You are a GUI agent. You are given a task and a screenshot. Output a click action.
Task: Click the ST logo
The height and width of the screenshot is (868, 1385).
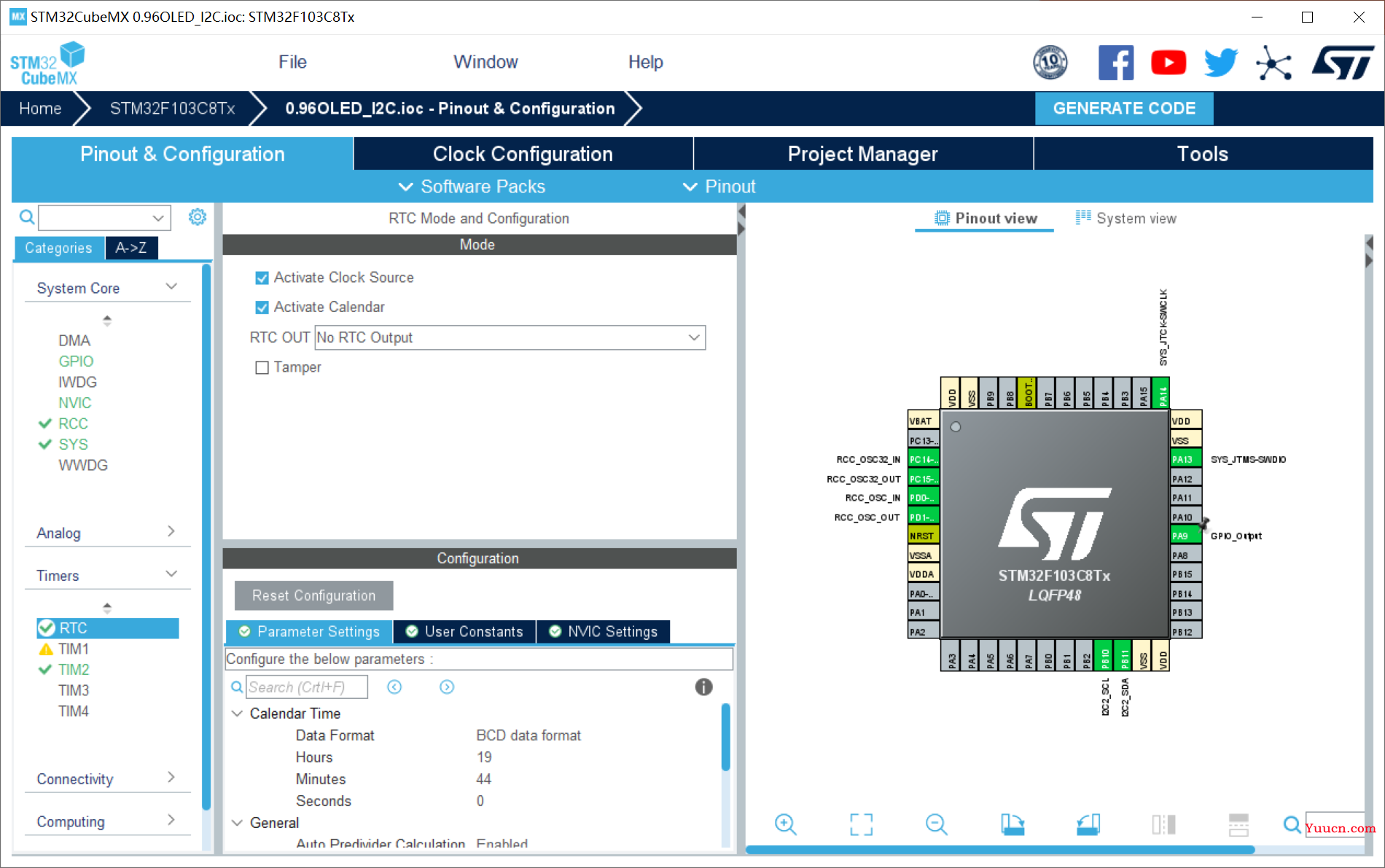click(x=1343, y=63)
